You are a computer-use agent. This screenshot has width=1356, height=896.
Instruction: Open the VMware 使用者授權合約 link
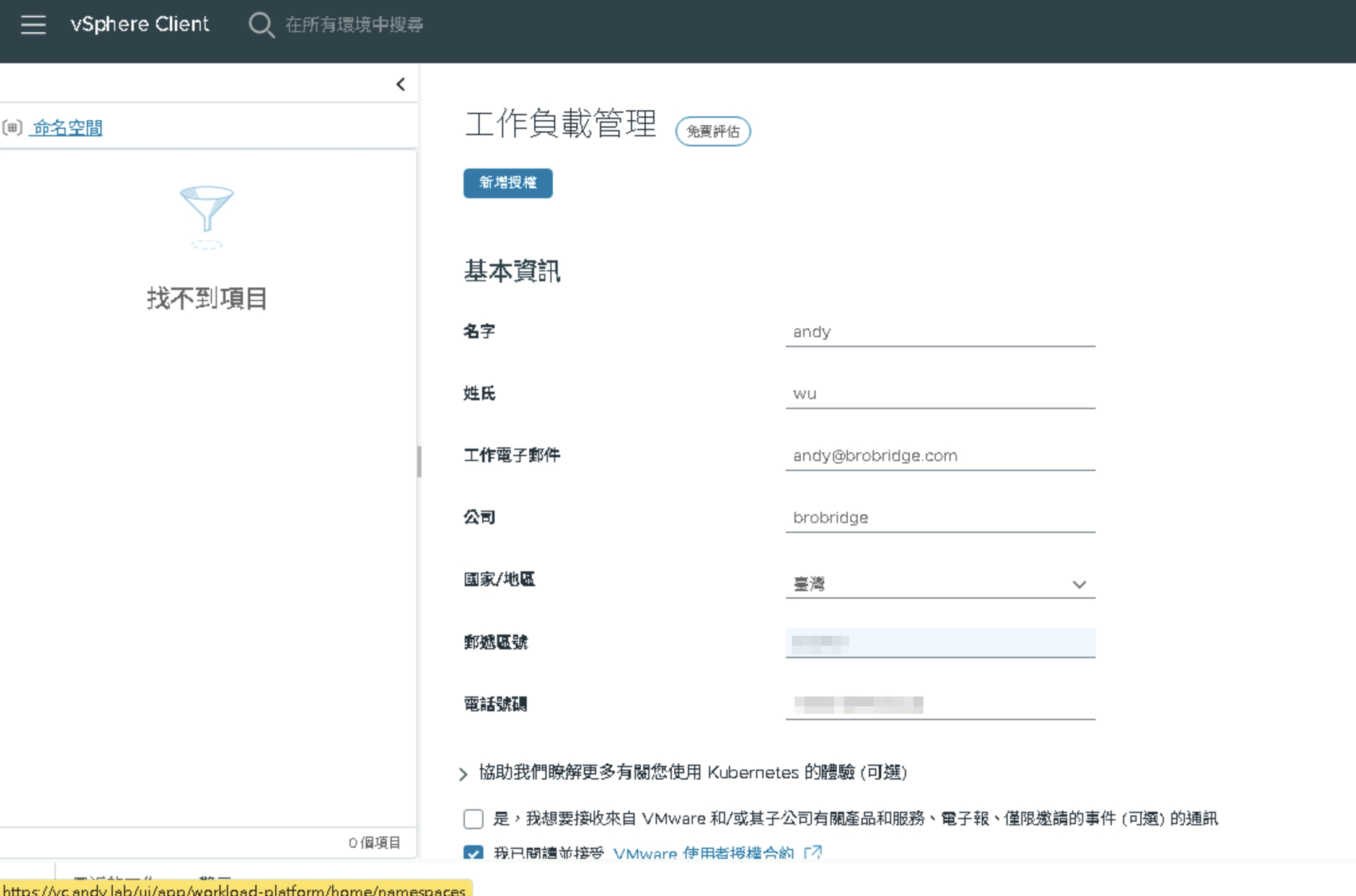[x=703, y=853]
